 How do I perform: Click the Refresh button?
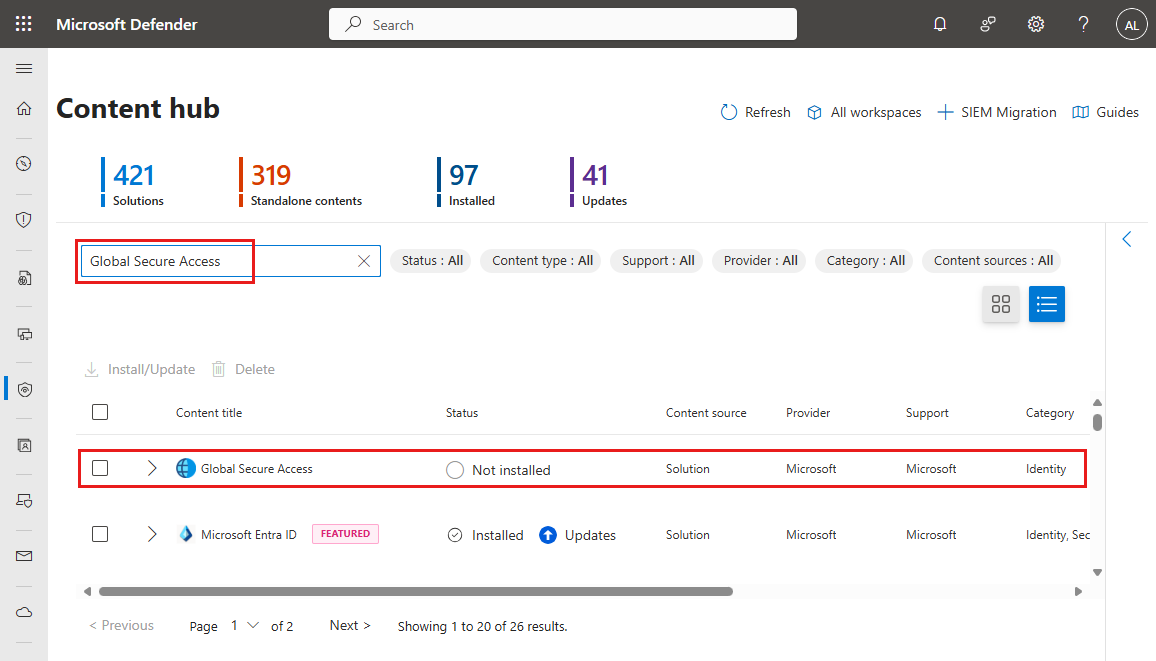coord(756,112)
